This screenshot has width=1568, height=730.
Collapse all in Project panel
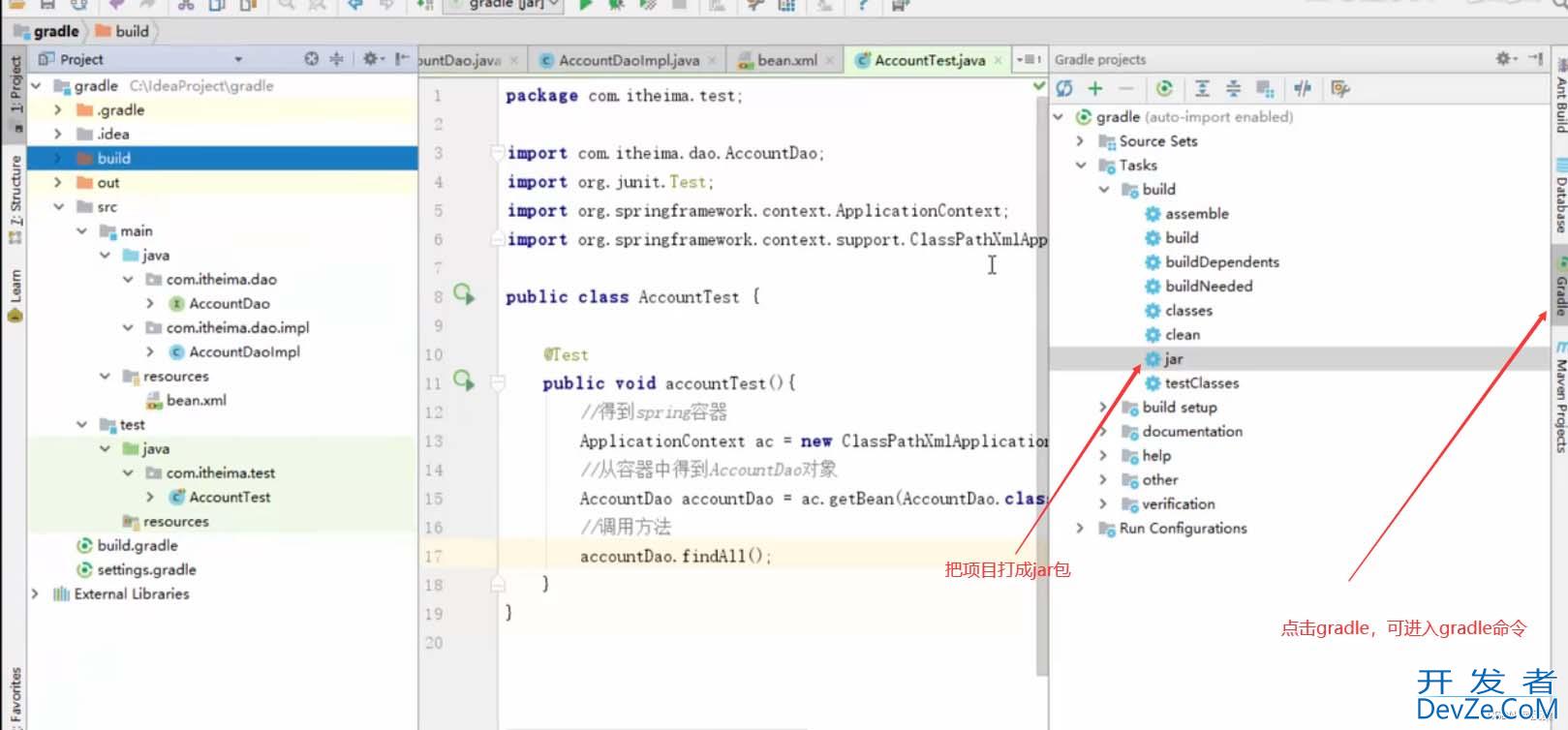(336, 59)
